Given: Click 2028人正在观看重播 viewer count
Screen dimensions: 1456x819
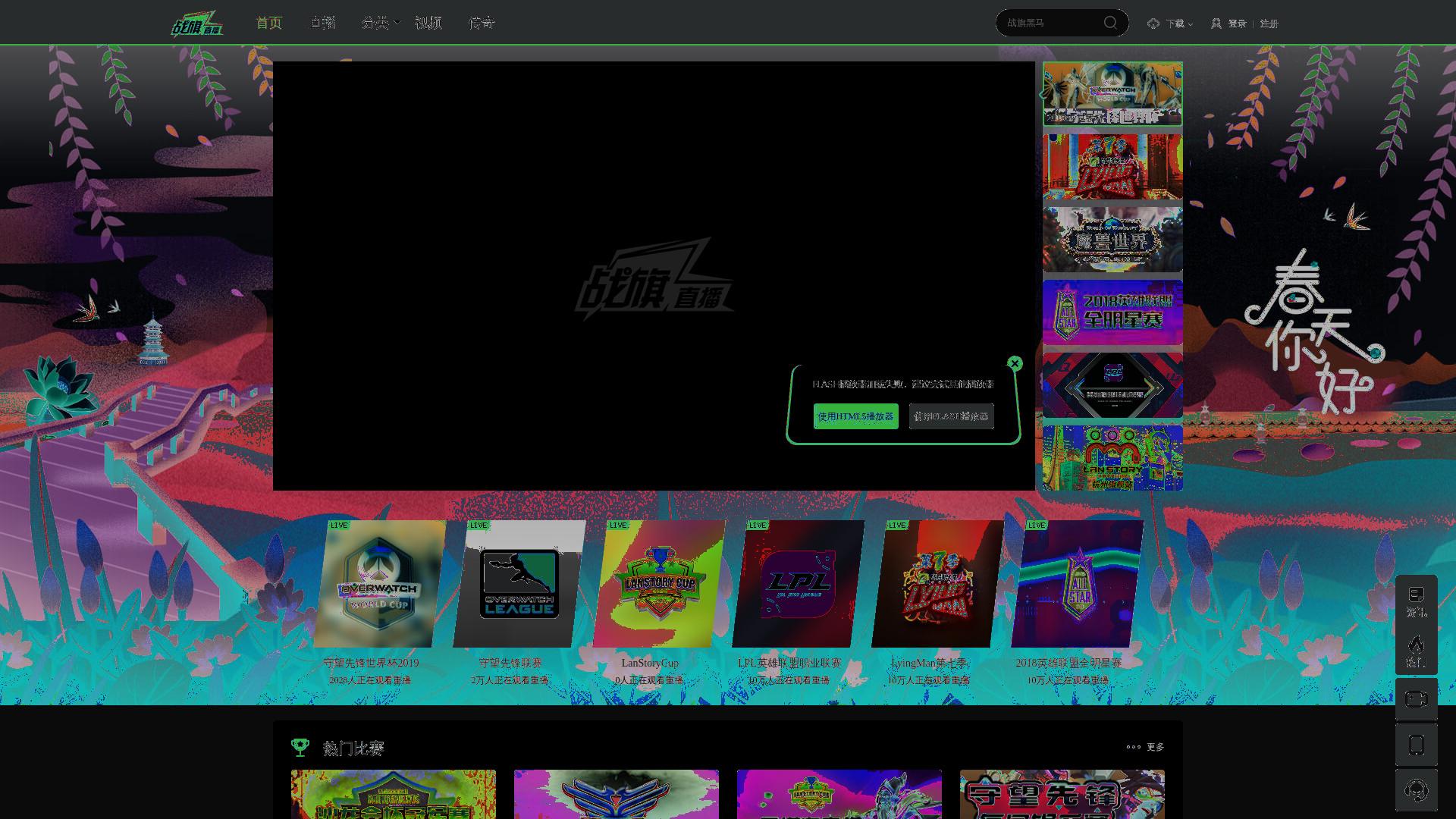Looking at the screenshot, I should tap(370, 680).
